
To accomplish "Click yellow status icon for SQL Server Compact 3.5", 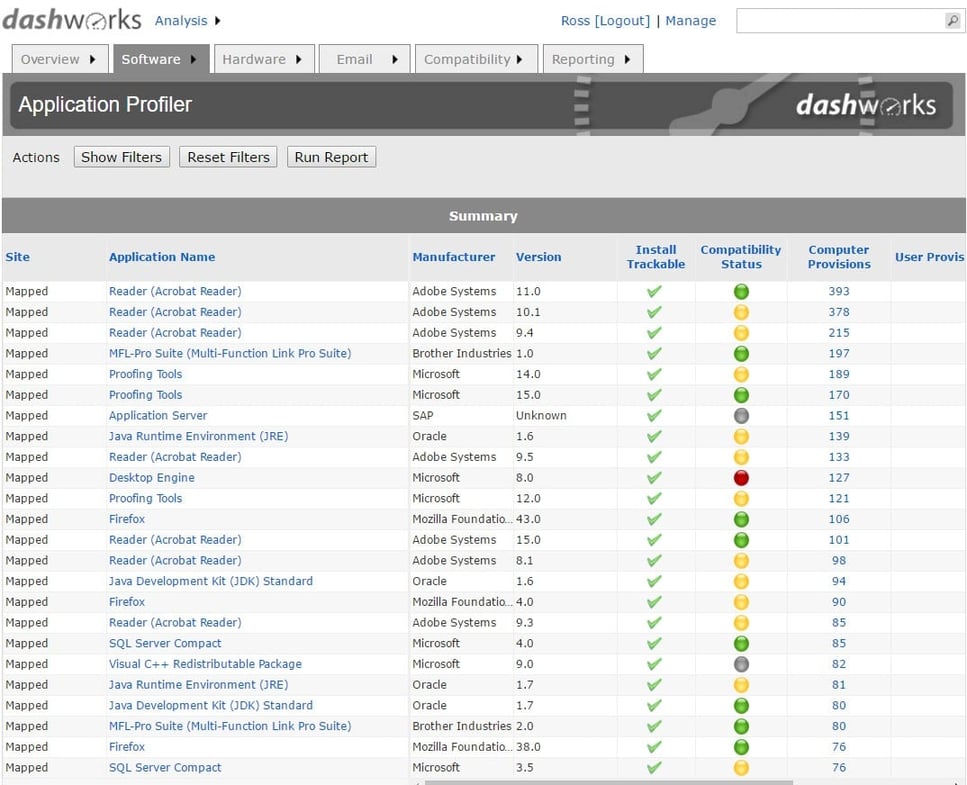I will (741, 768).
